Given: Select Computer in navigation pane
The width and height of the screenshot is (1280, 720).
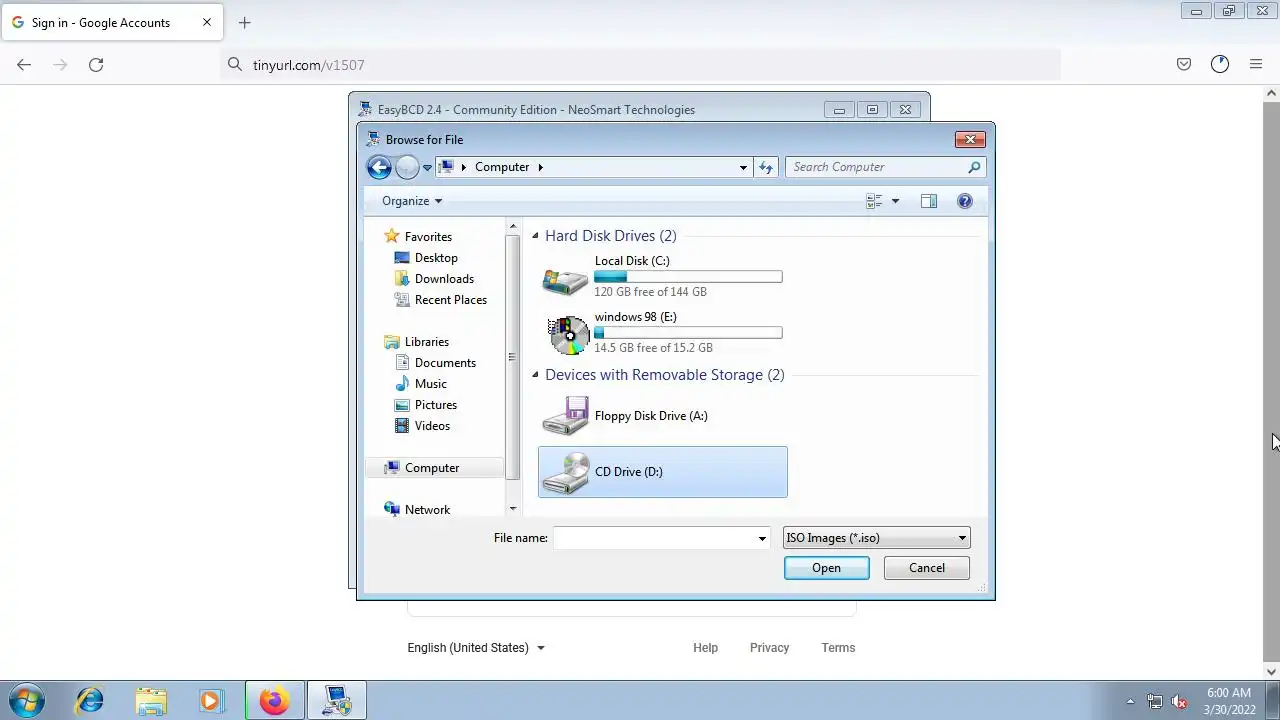Looking at the screenshot, I should tap(432, 468).
